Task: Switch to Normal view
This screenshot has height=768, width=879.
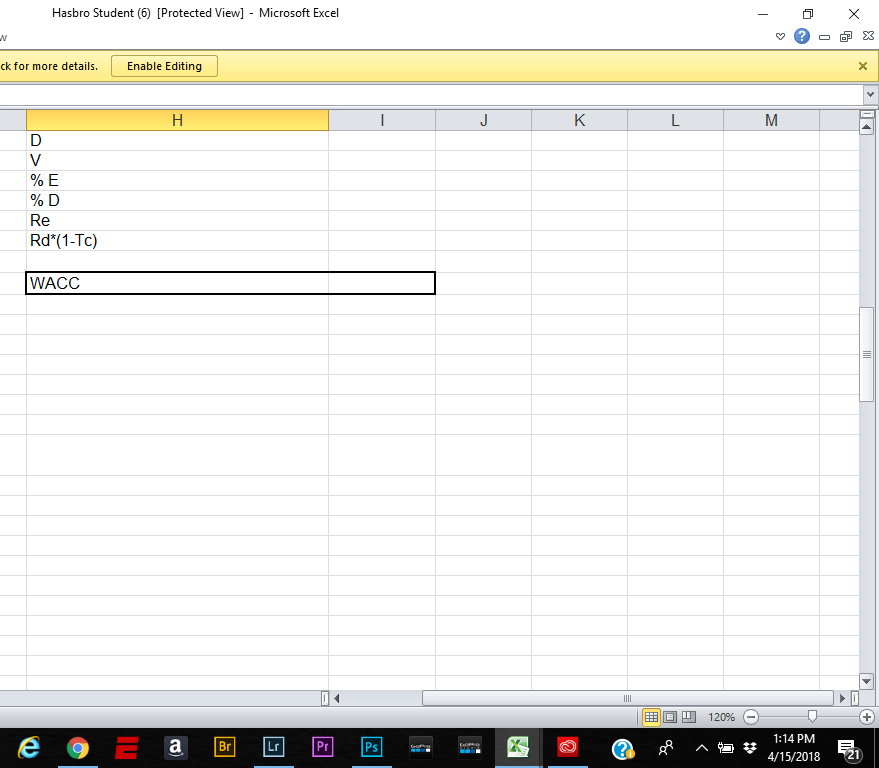Action: 651,717
